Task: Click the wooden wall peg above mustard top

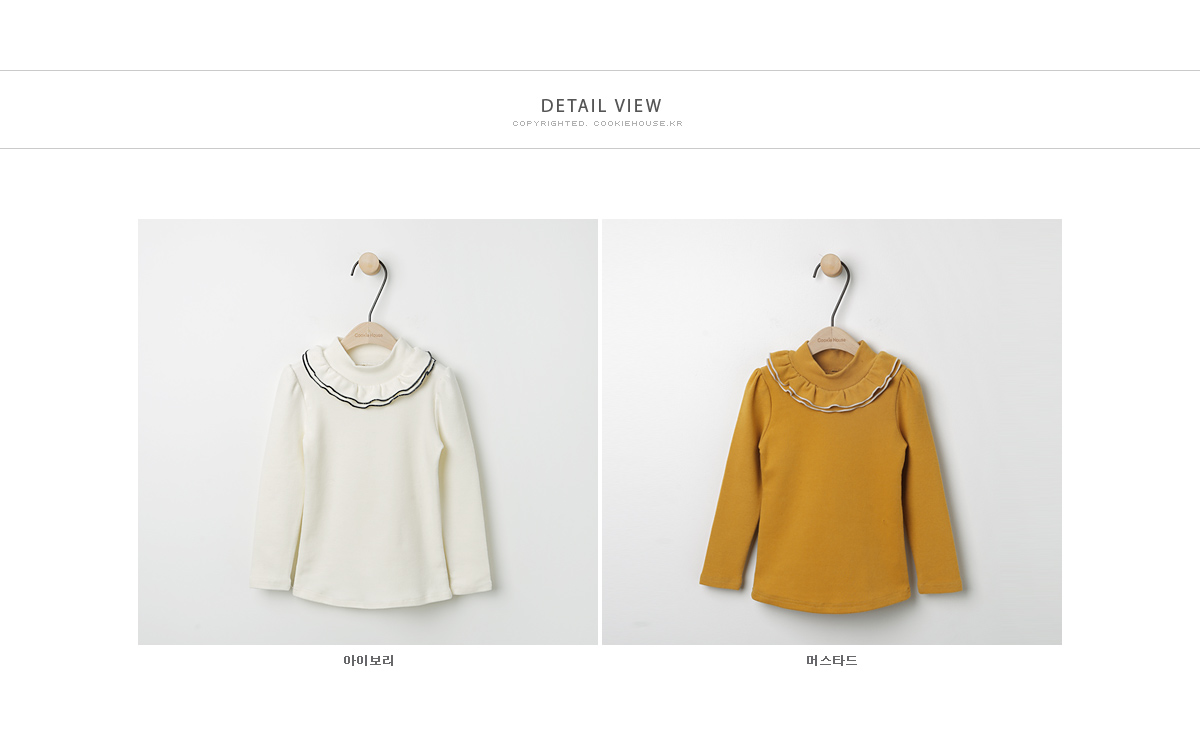Action: [831, 264]
